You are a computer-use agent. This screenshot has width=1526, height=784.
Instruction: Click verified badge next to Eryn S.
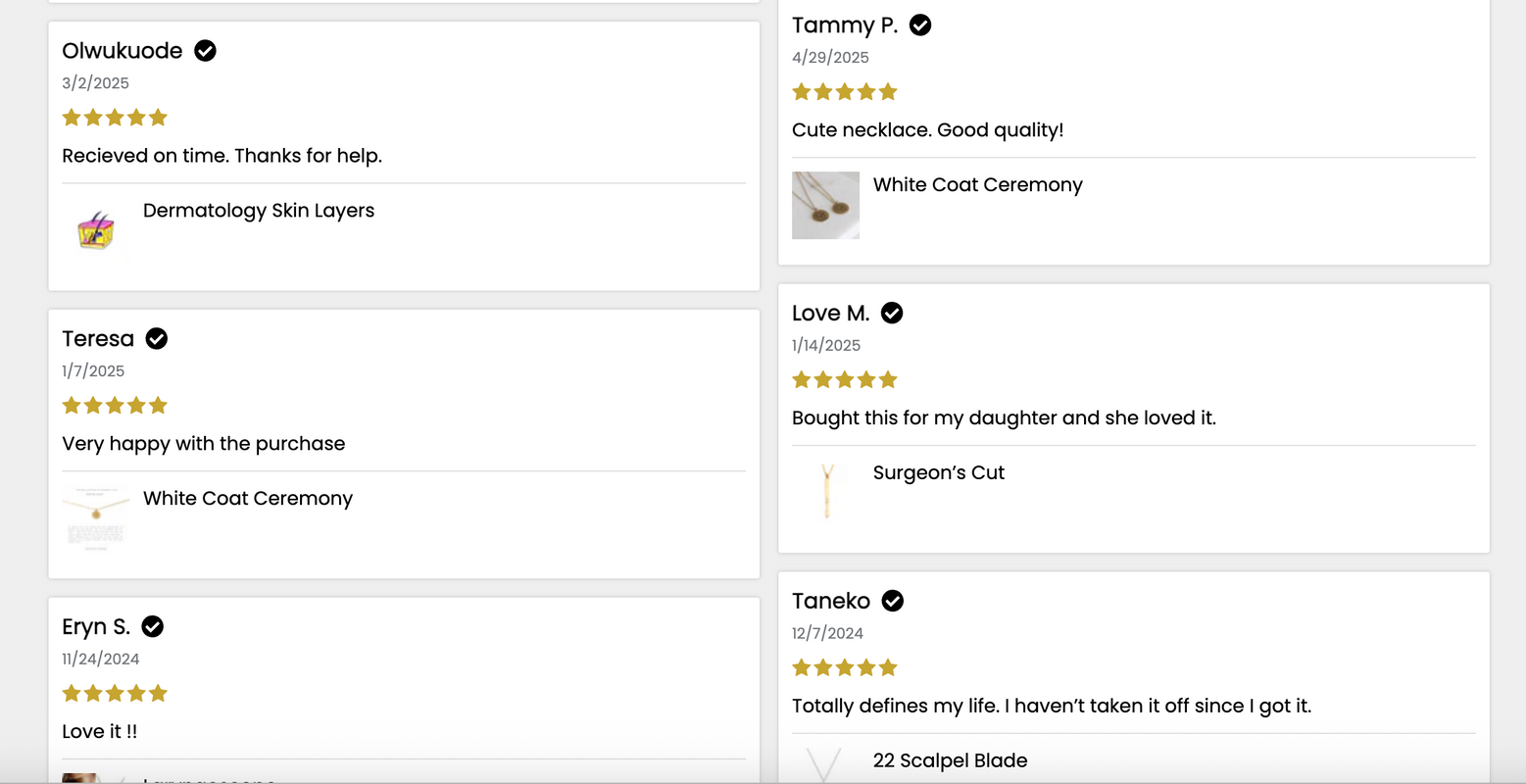[x=153, y=627]
